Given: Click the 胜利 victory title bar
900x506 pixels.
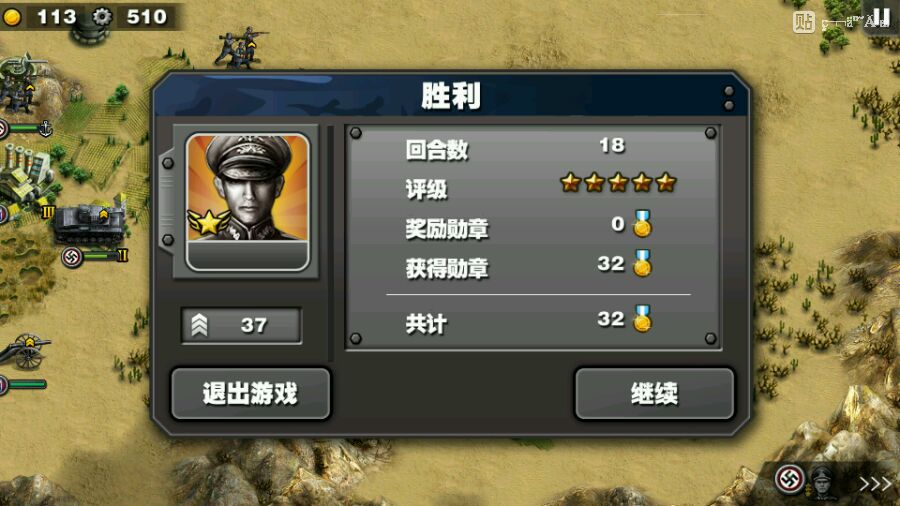Looking at the screenshot, I should pyautogui.click(x=451, y=95).
